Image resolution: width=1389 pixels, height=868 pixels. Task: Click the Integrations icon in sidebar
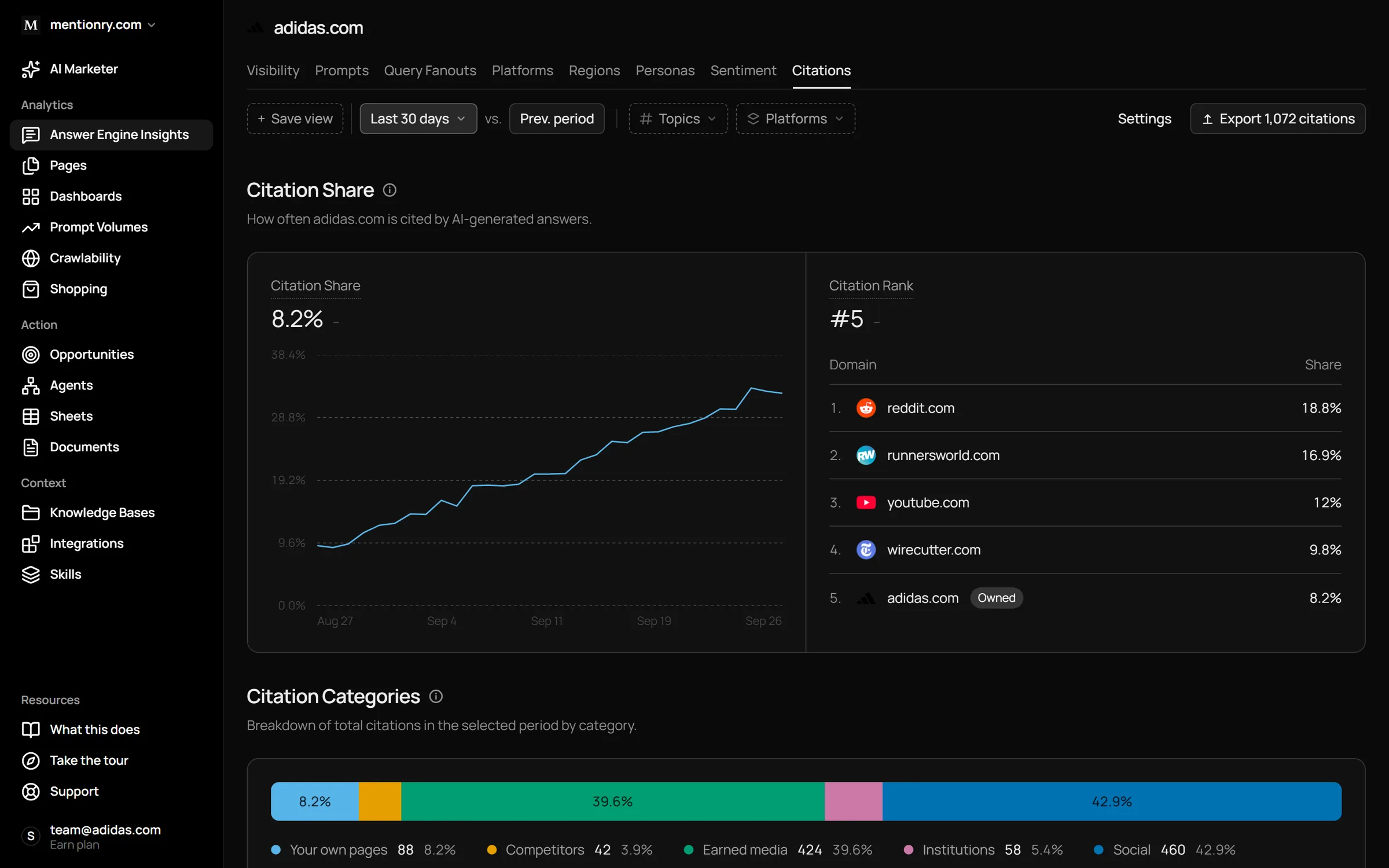coord(31,544)
